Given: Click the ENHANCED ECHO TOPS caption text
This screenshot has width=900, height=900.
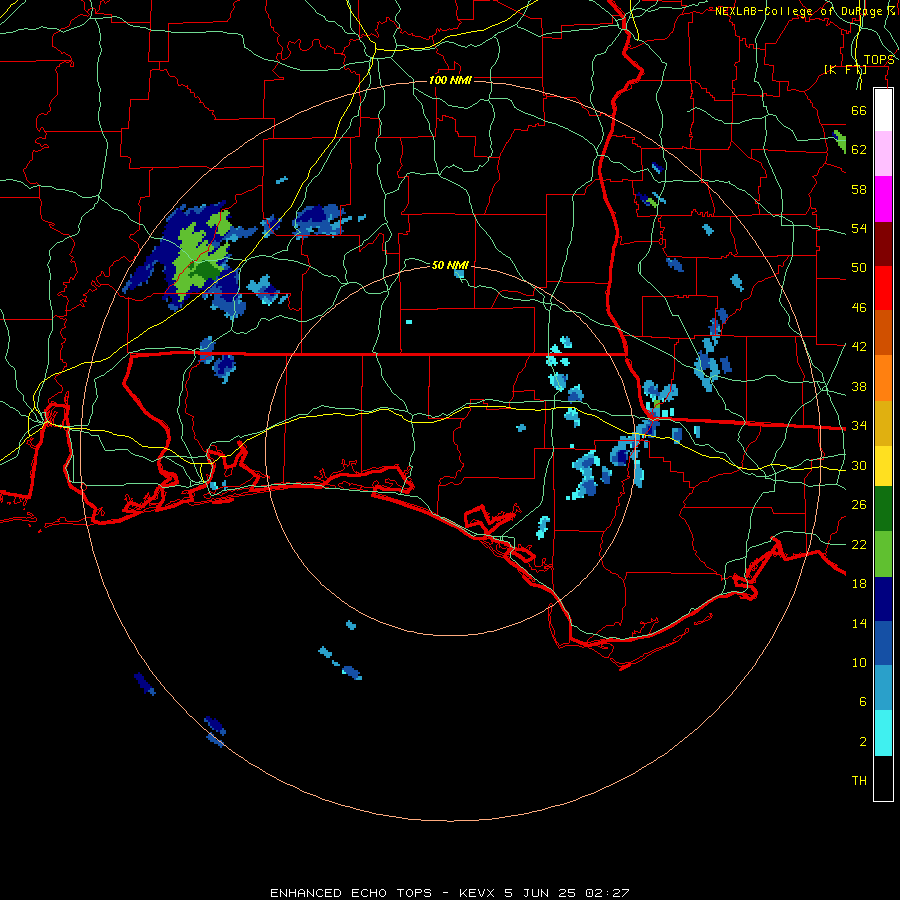Looking at the screenshot, I should coord(449,893).
